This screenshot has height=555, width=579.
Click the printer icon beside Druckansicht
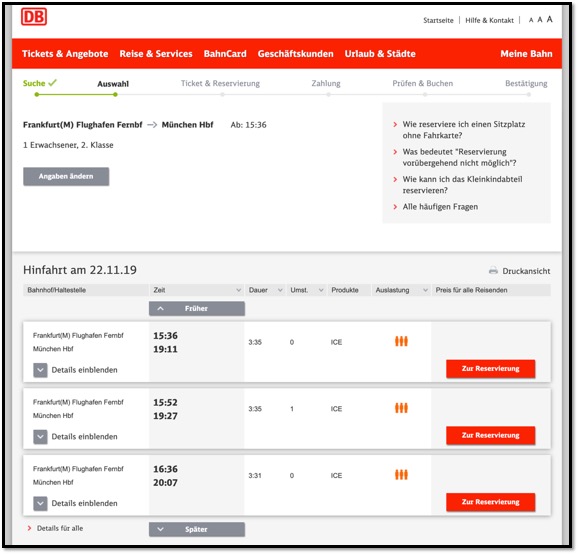(493, 271)
